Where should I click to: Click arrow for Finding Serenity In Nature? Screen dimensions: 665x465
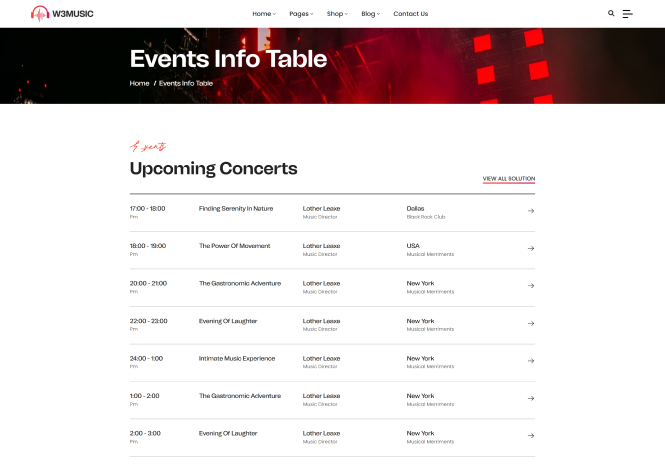tap(531, 211)
